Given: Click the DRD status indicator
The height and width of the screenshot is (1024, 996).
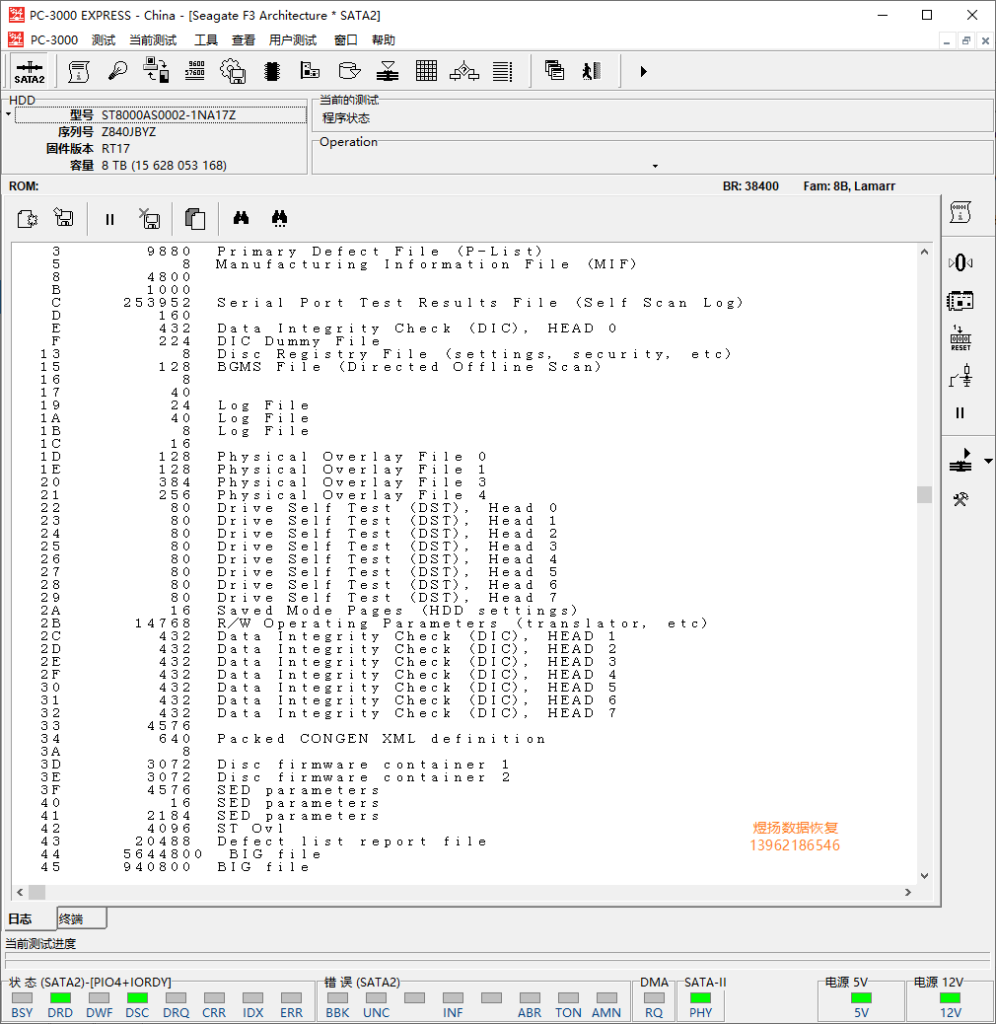Looking at the screenshot, I should coord(60,998).
